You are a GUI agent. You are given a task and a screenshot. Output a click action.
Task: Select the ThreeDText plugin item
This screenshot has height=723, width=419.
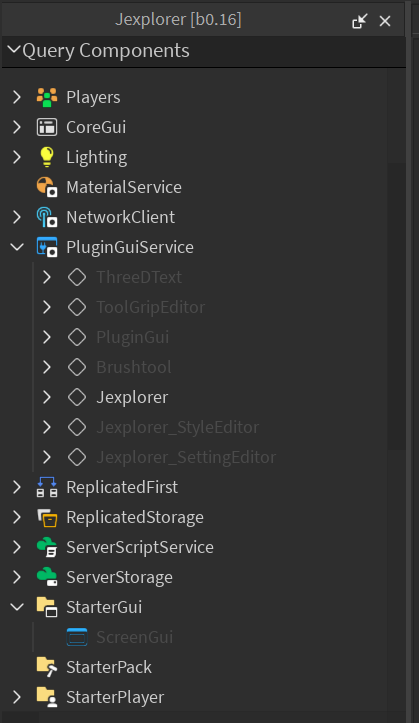click(x=139, y=277)
